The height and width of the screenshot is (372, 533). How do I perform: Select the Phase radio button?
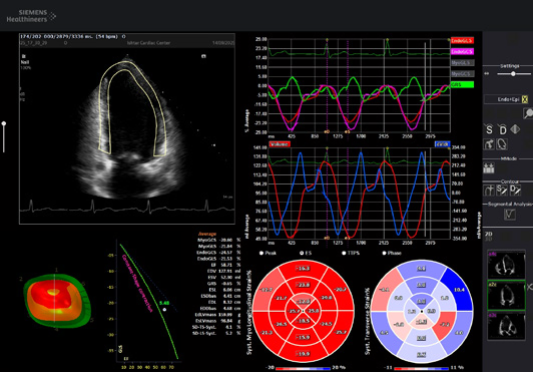click(x=384, y=253)
